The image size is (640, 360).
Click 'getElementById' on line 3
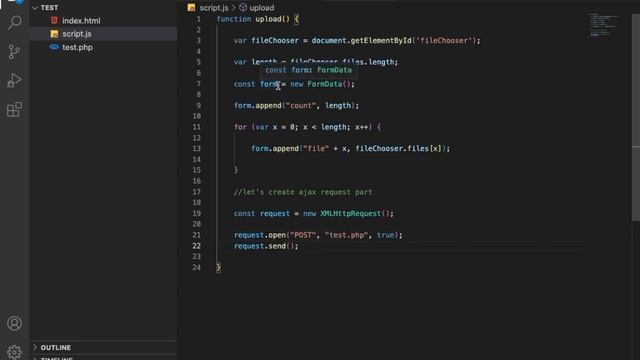click(x=381, y=40)
